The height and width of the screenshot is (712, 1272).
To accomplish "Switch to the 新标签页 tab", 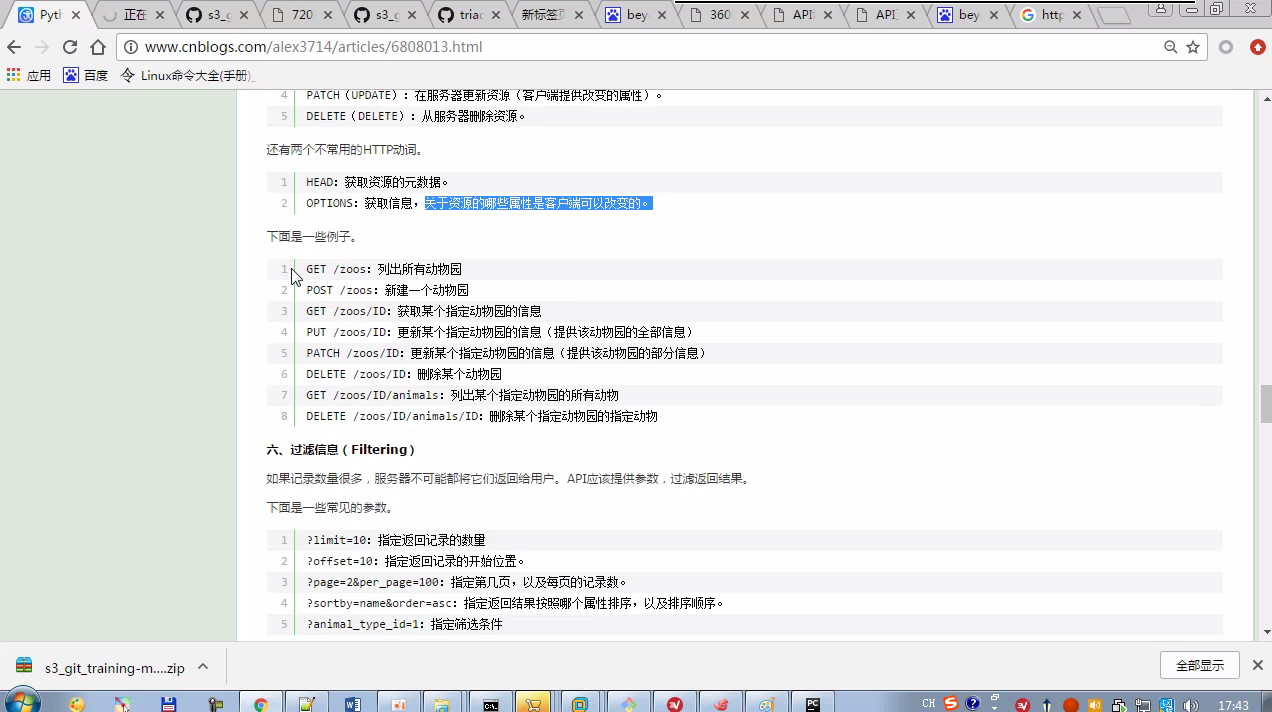I will (x=552, y=15).
